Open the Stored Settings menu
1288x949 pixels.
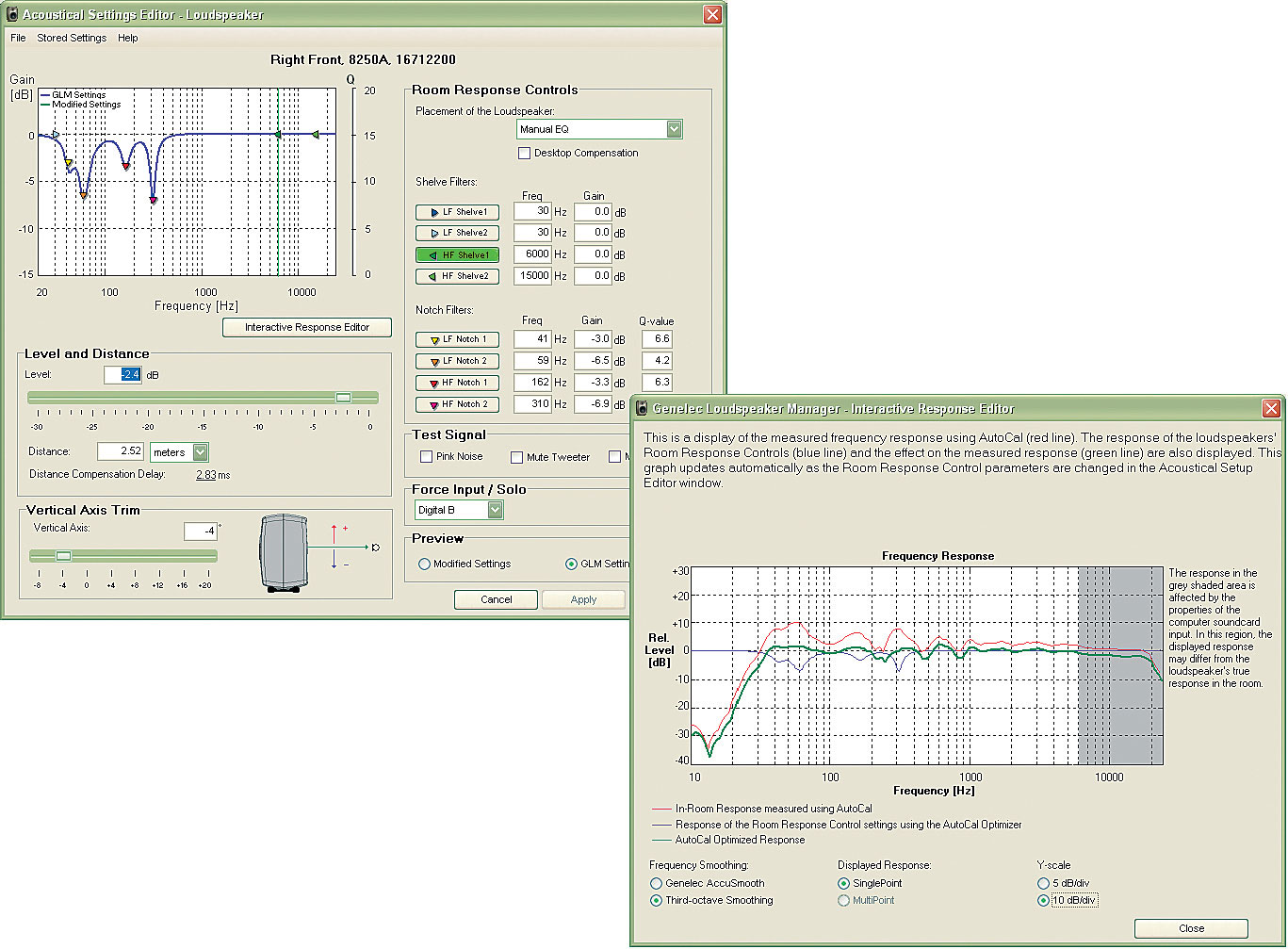tap(72, 38)
